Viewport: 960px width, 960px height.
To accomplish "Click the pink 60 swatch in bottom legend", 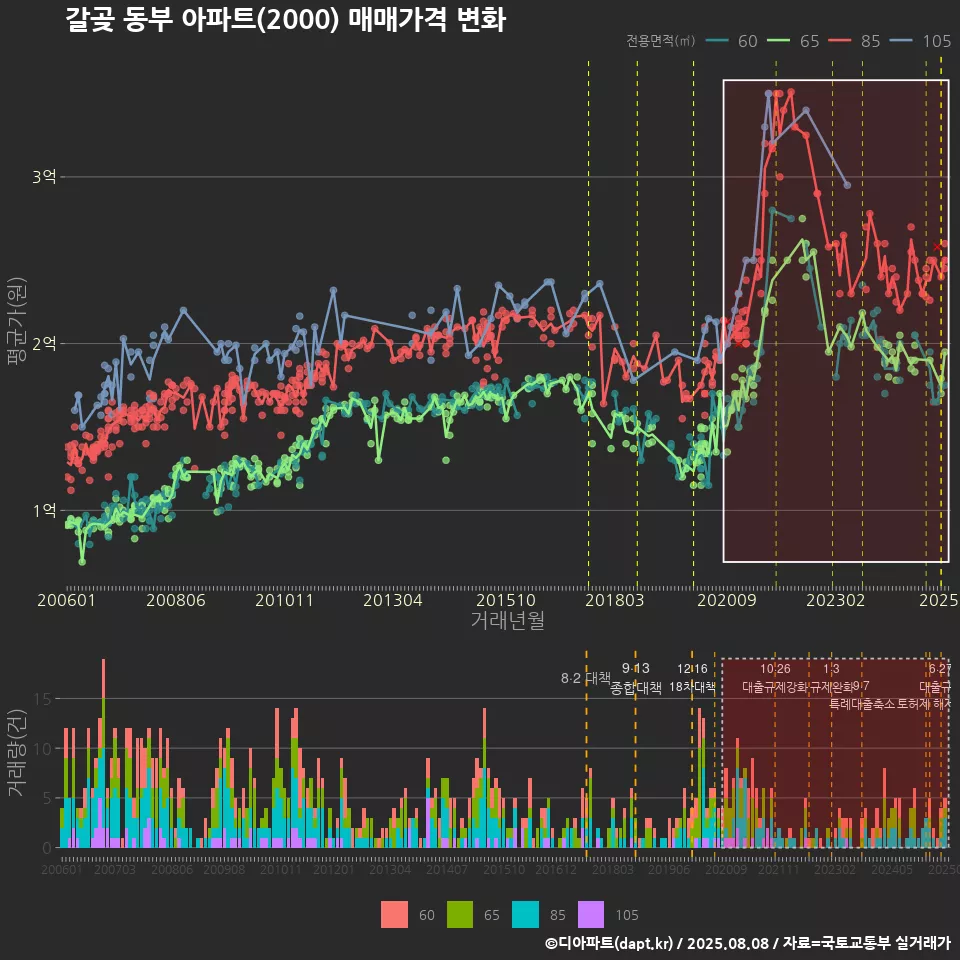I will pyautogui.click(x=394, y=915).
